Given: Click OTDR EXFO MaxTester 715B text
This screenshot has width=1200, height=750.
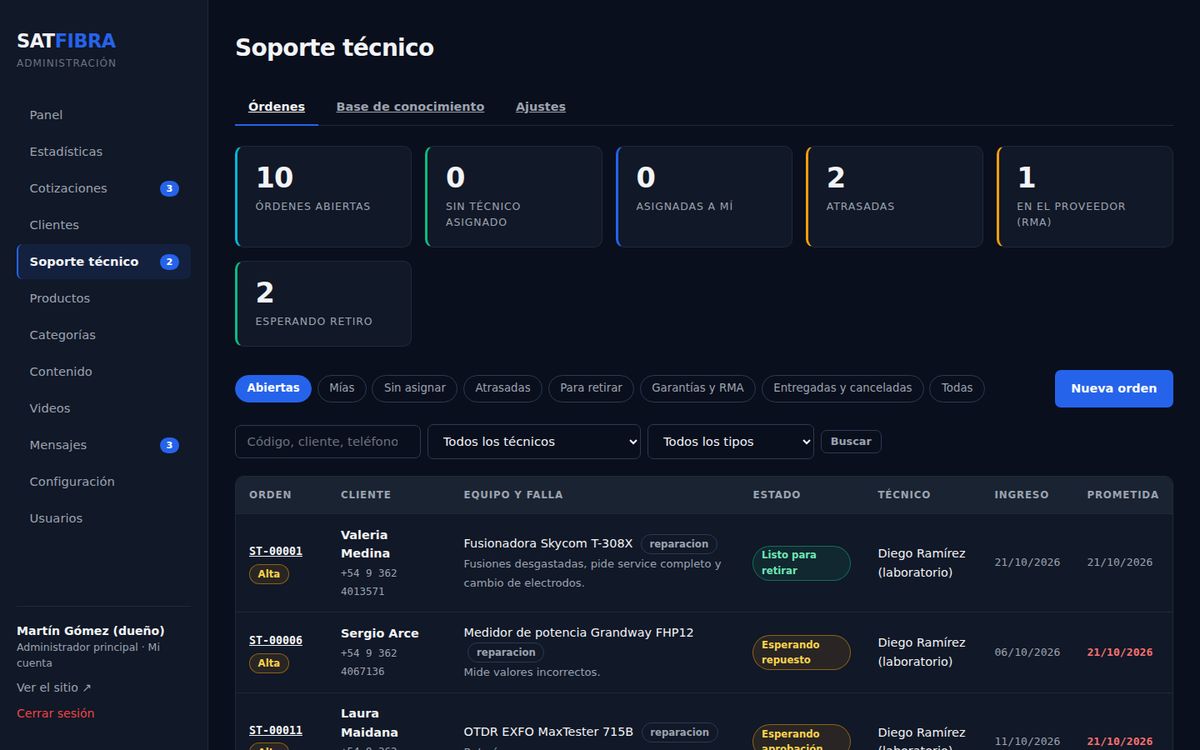Looking at the screenshot, I should (x=549, y=732).
